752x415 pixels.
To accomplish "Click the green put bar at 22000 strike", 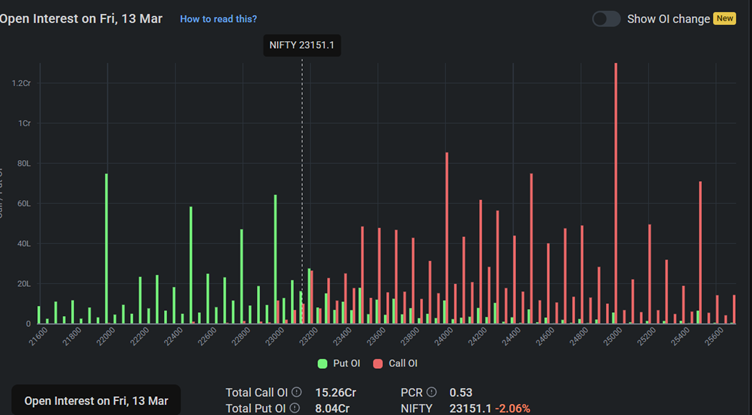I will click(106, 250).
